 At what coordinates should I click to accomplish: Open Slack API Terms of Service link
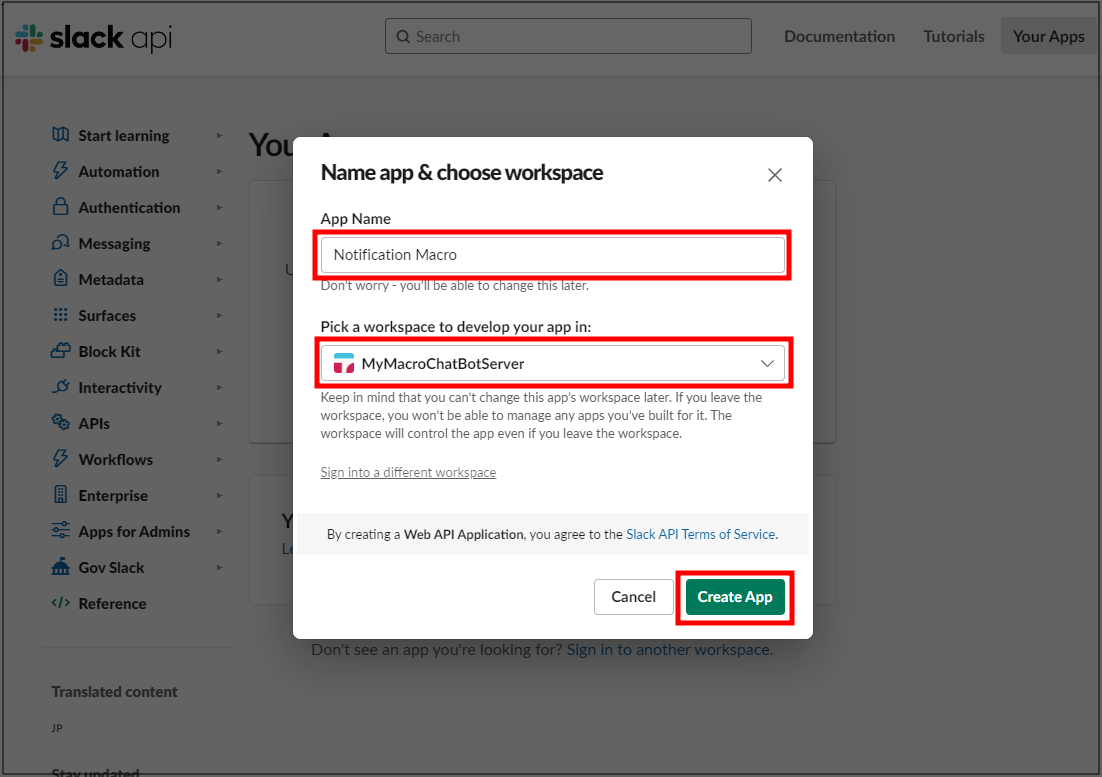701,535
